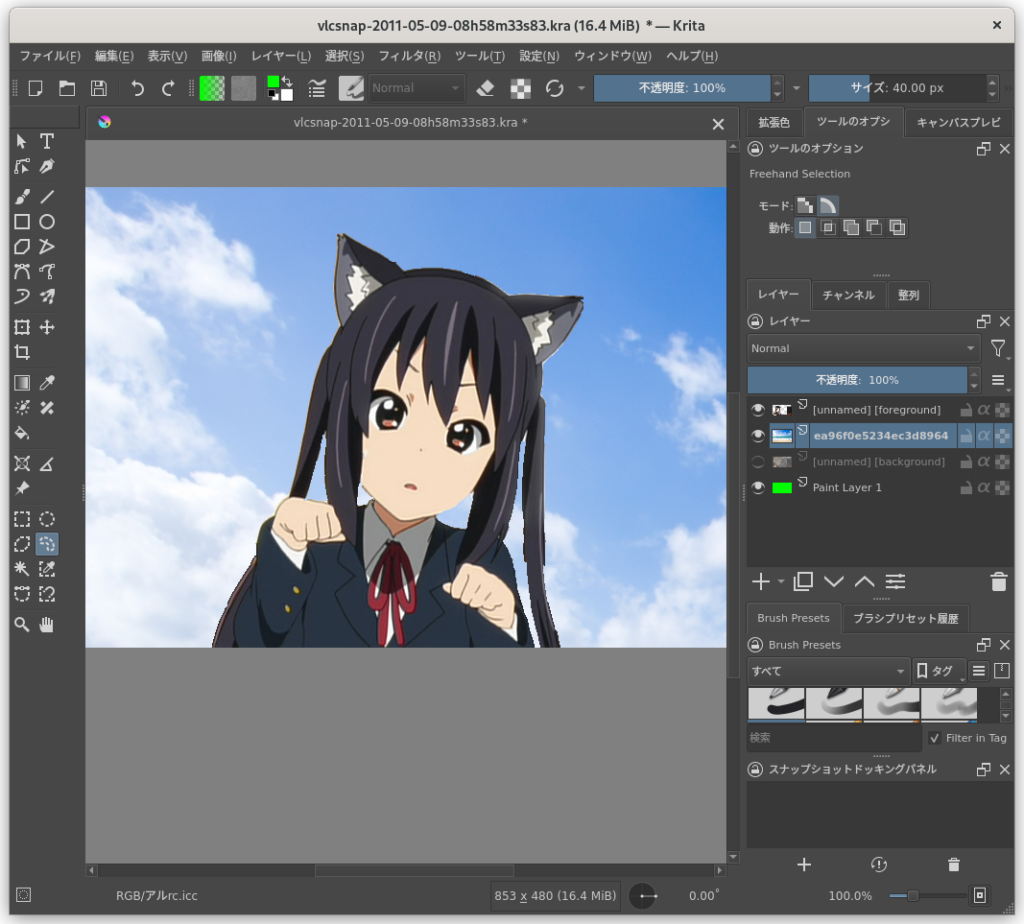Viewport: 1024px width, 924px height.
Task: Select the Color Sampler eyedropper tool
Action: click(47, 383)
